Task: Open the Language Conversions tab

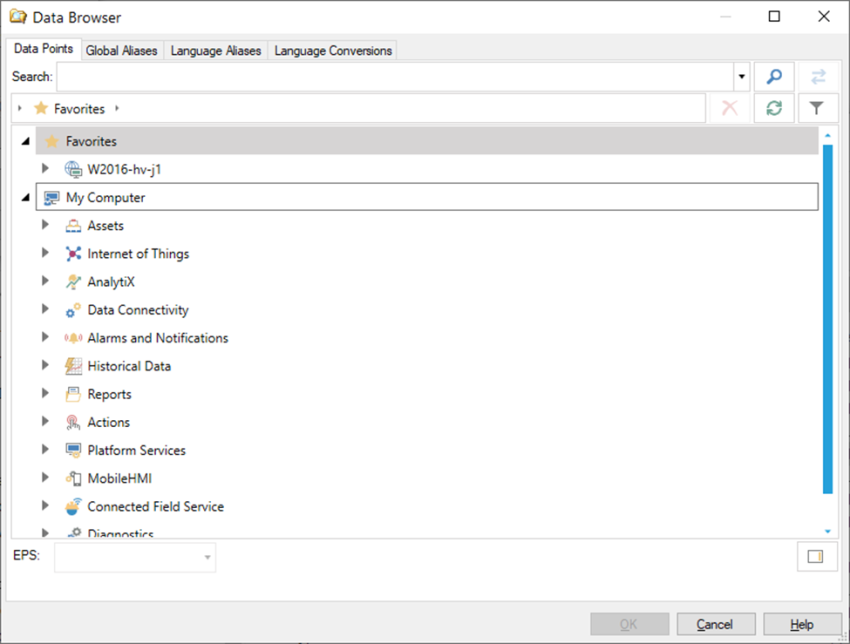Action: coord(333,51)
